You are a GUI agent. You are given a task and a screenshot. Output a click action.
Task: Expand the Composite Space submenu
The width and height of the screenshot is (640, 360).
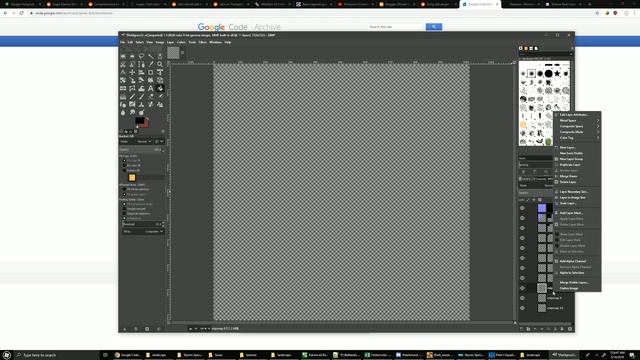point(577,126)
